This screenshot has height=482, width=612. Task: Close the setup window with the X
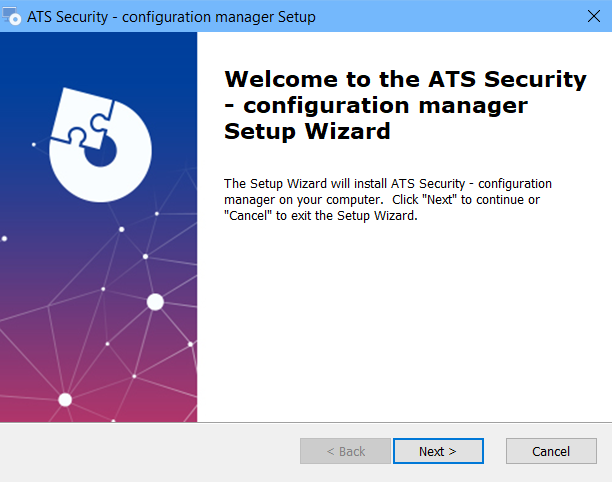pyautogui.click(x=594, y=16)
